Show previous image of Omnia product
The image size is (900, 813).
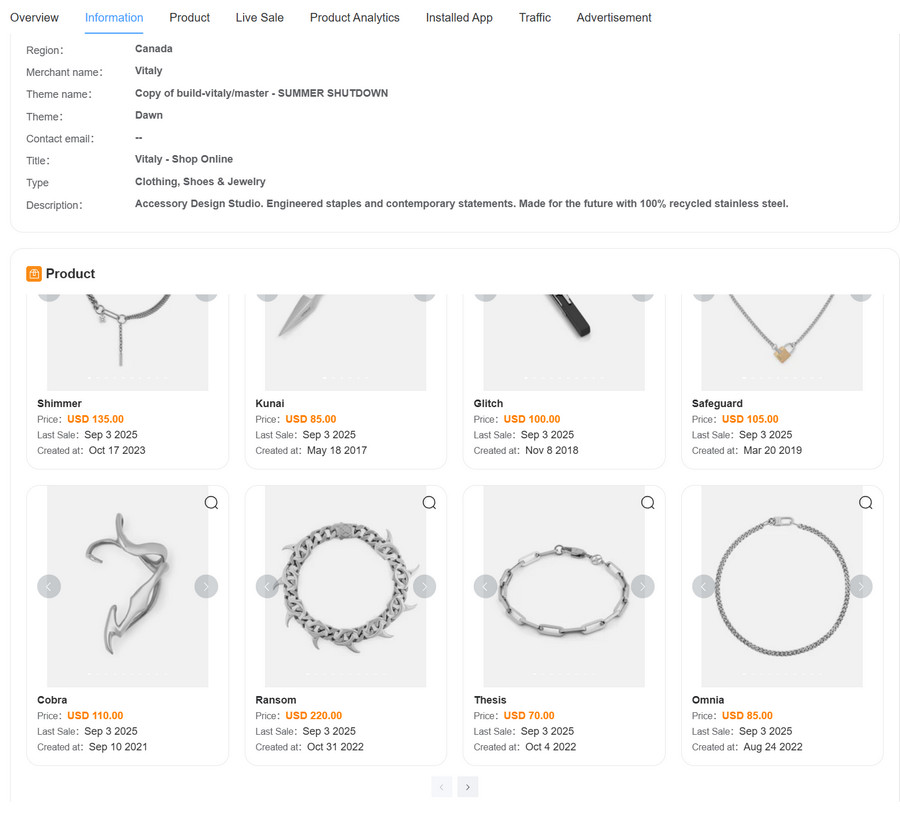pos(704,587)
